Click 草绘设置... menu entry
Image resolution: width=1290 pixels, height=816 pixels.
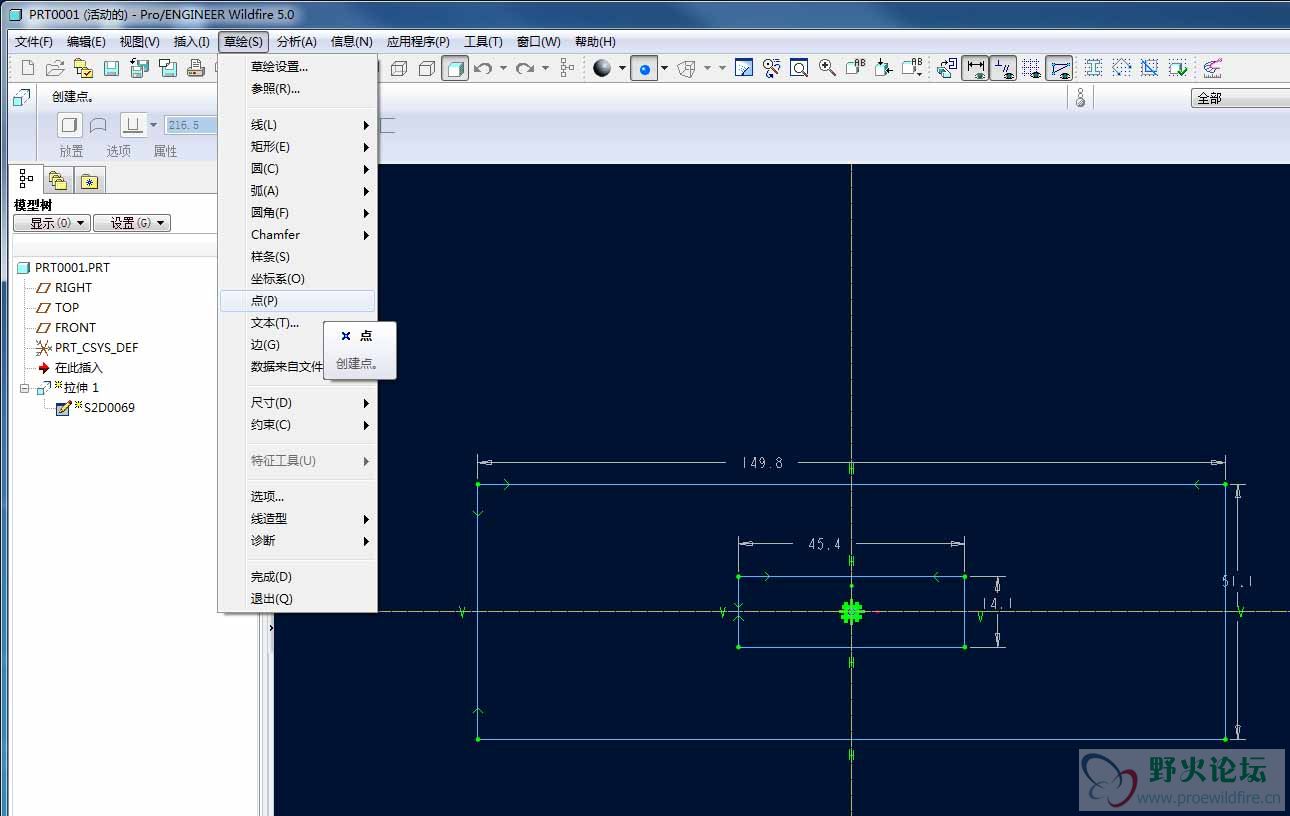(x=298, y=67)
